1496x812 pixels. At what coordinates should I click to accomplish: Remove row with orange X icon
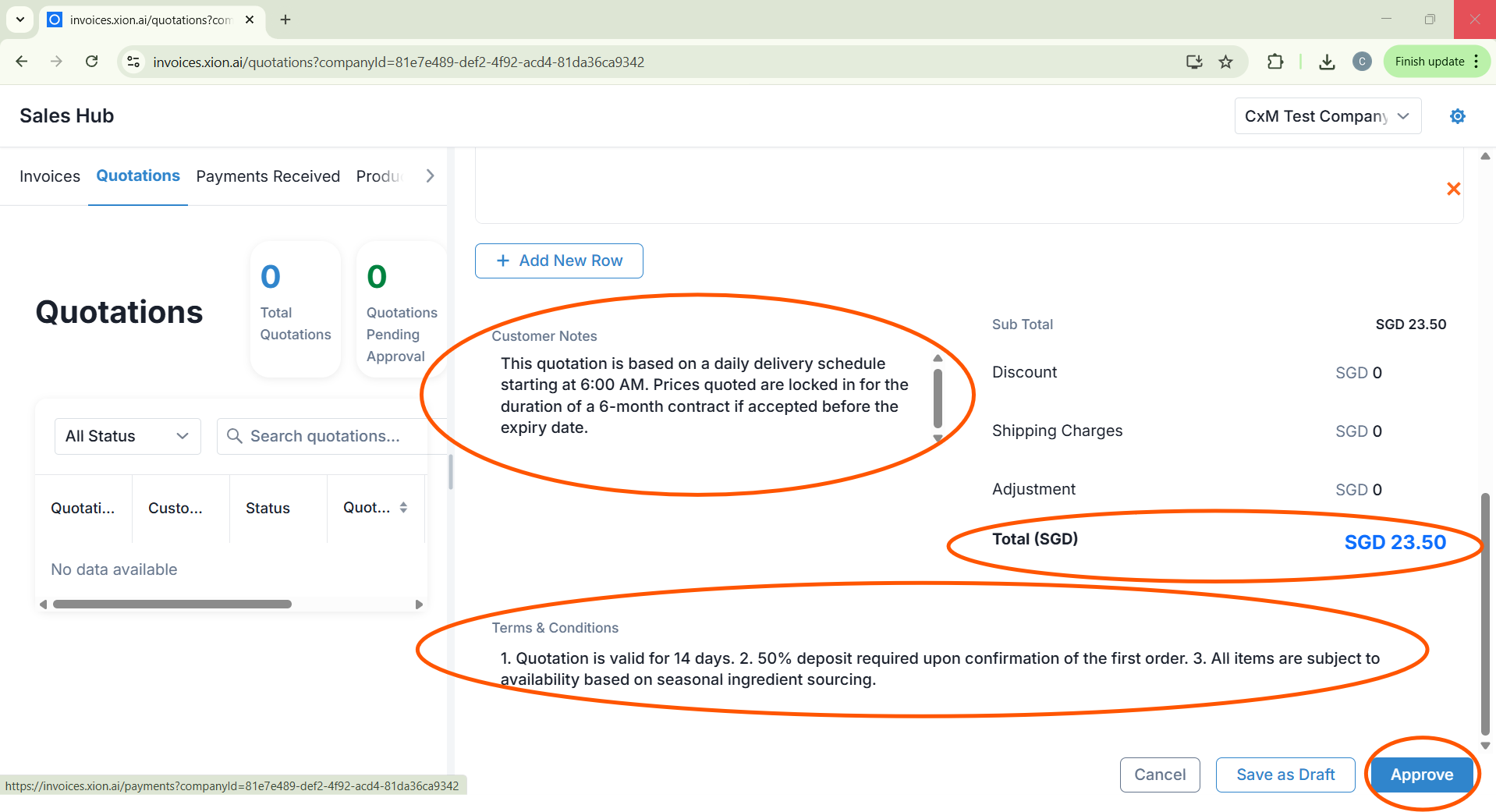(1453, 189)
